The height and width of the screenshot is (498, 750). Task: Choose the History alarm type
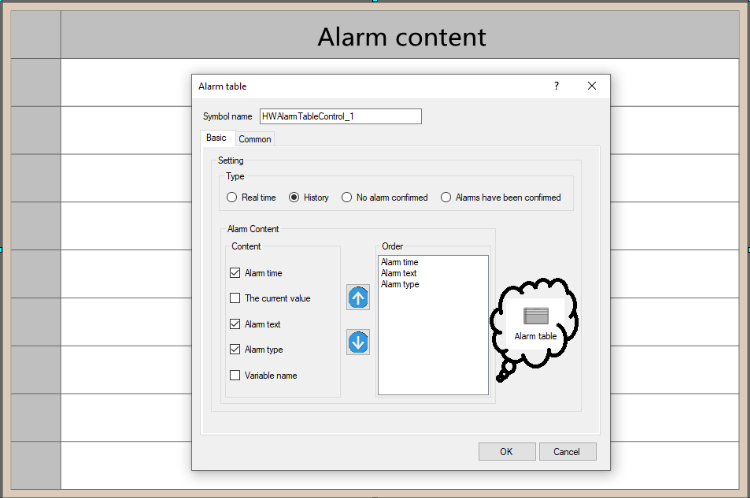295,198
